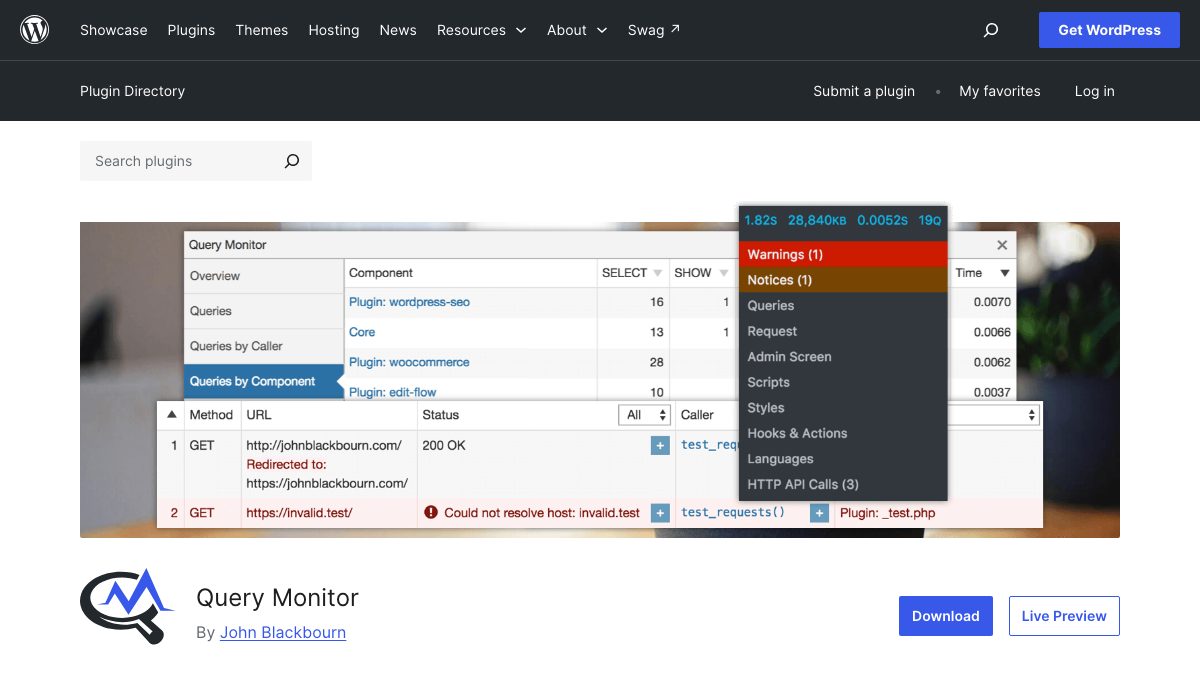Click the Query Monitor plugin logo
Screen dimensions: 1200x675
coord(128,606)
